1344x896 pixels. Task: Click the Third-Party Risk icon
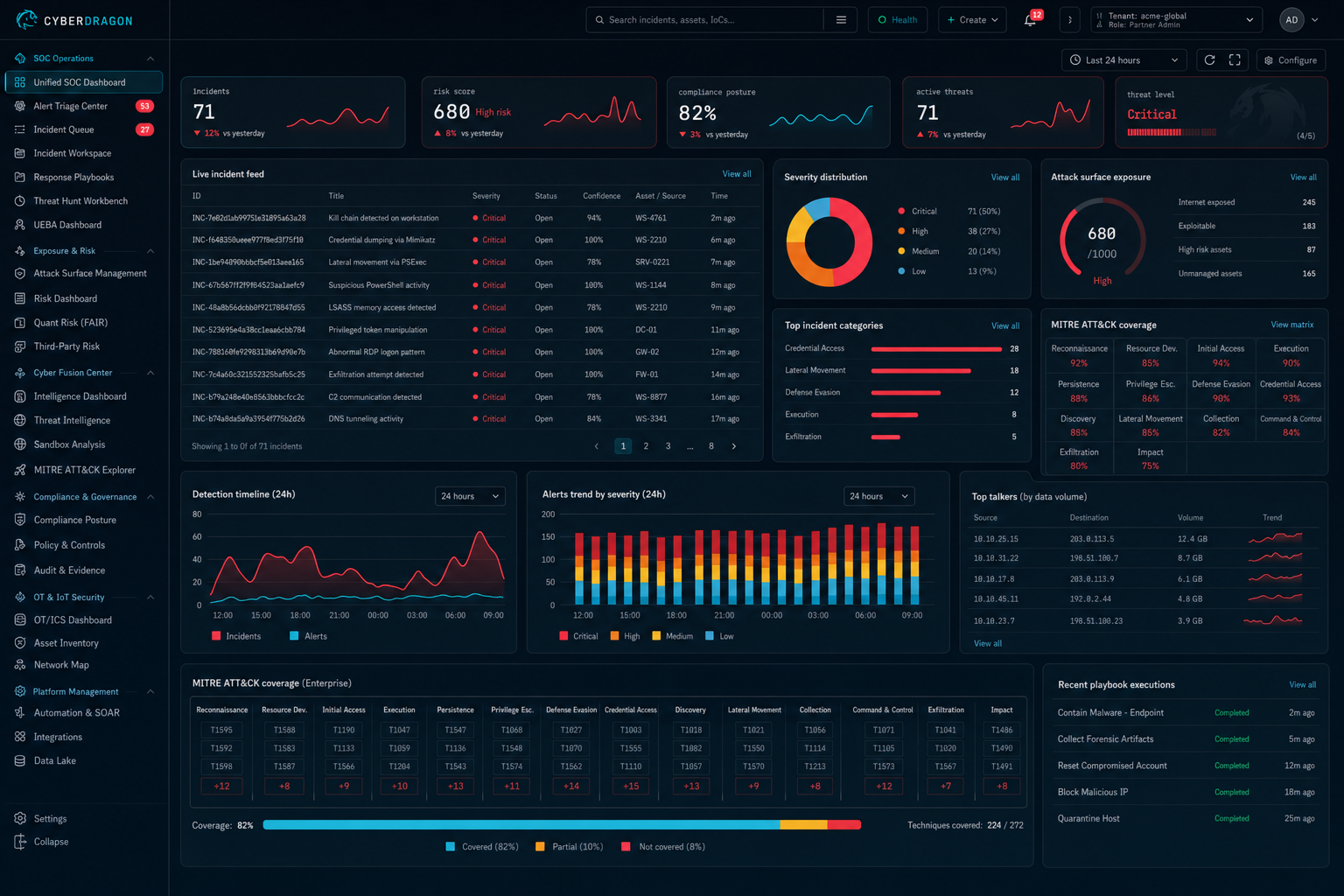20,346
